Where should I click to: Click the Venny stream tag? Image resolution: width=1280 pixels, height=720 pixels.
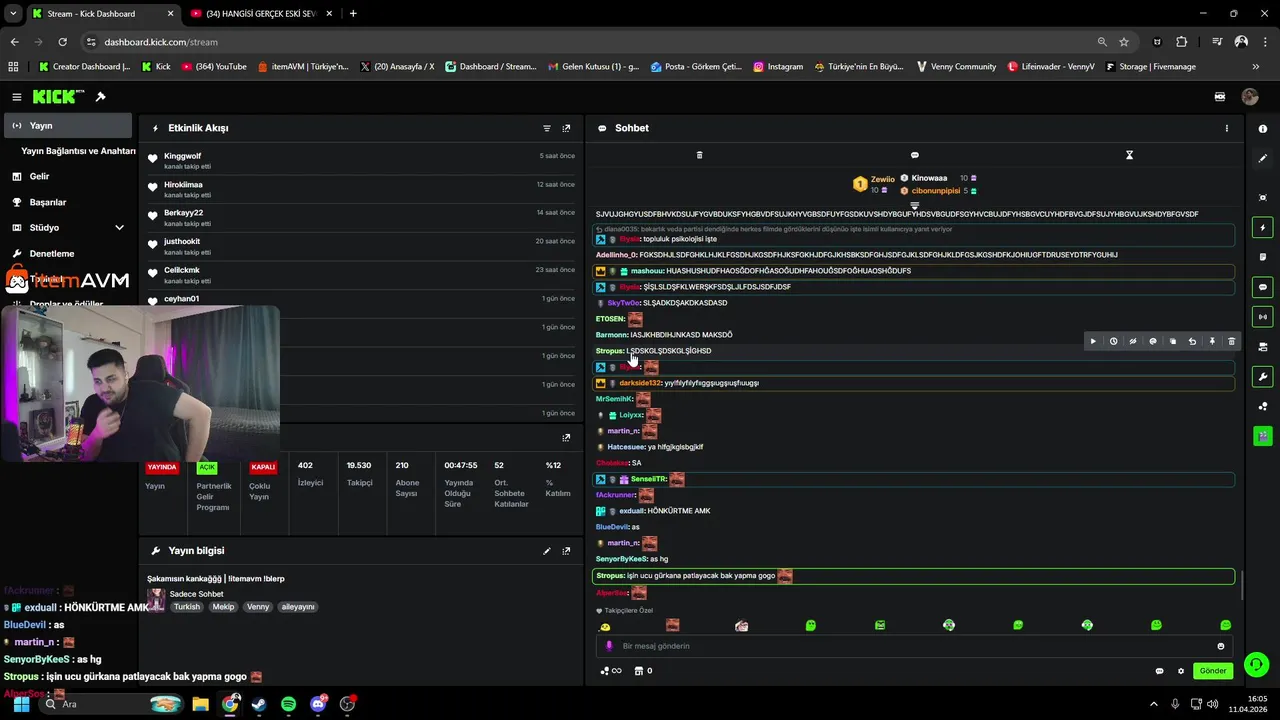point(258,607)
